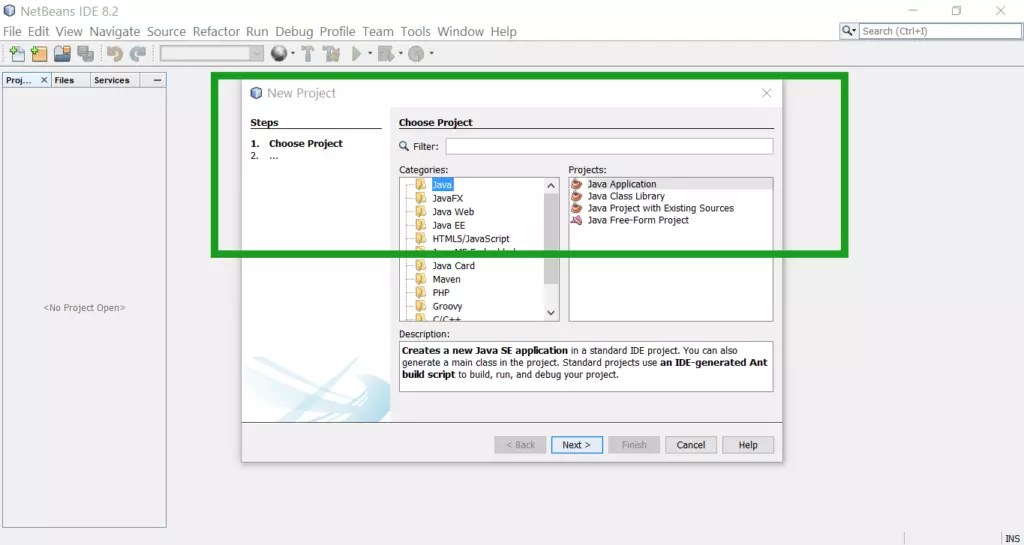Image resolution: width=1024 pixels, height=545 pixels.
Task: Open the Debug menu
Action: point(294,31)
